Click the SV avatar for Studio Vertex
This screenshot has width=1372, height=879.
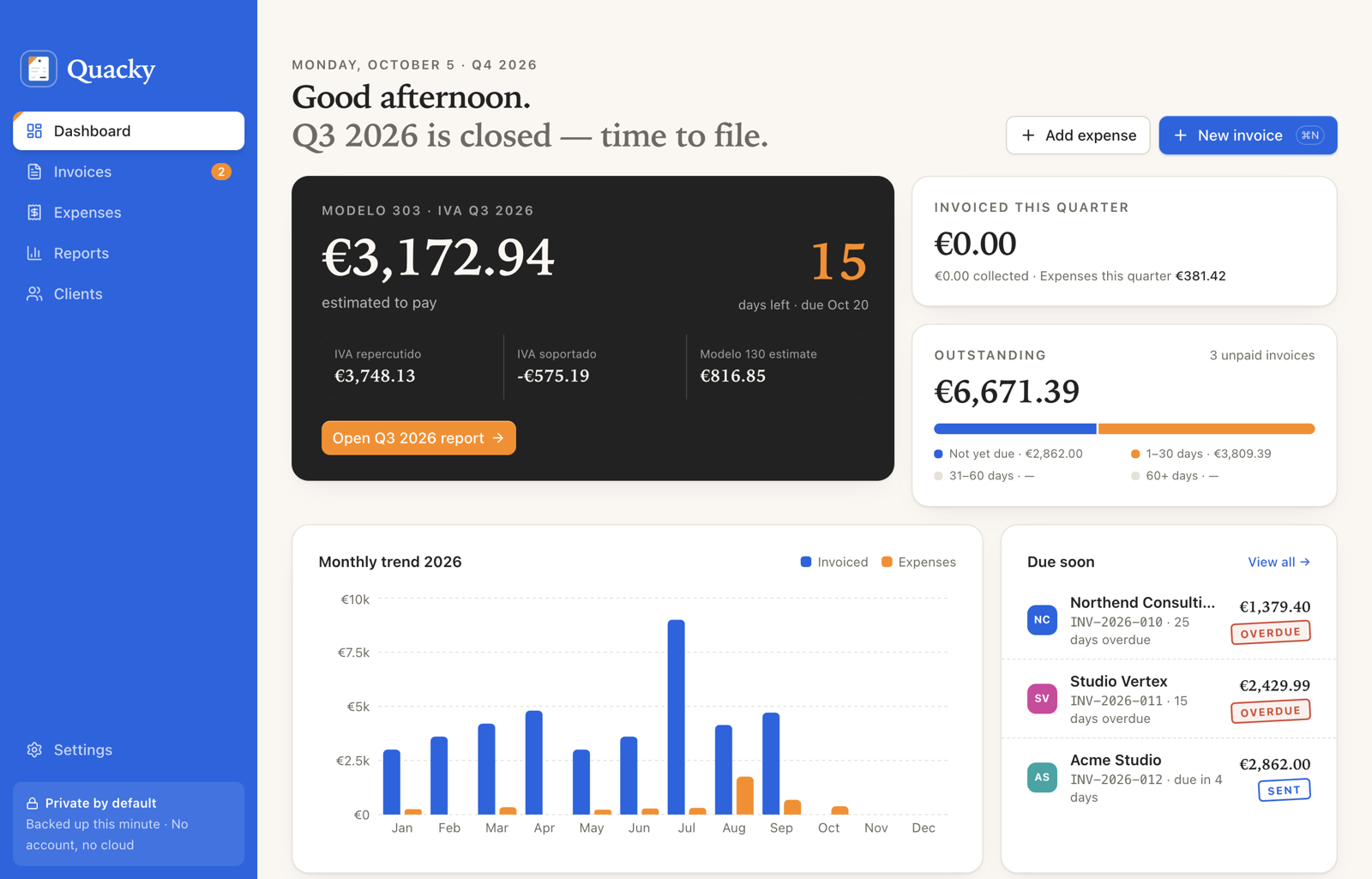1042,698
